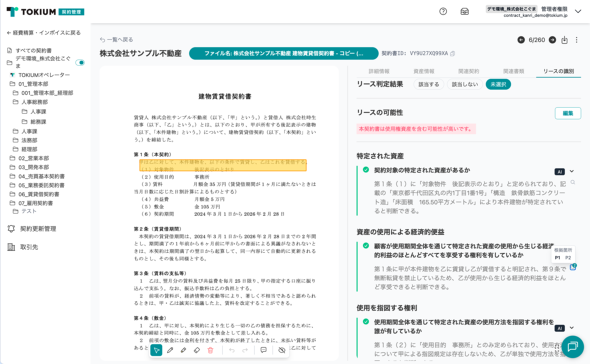Switch to the 関連書類 tab
Image resolution: width=590 pixels, height=364 pixels.
coord(514,71)
